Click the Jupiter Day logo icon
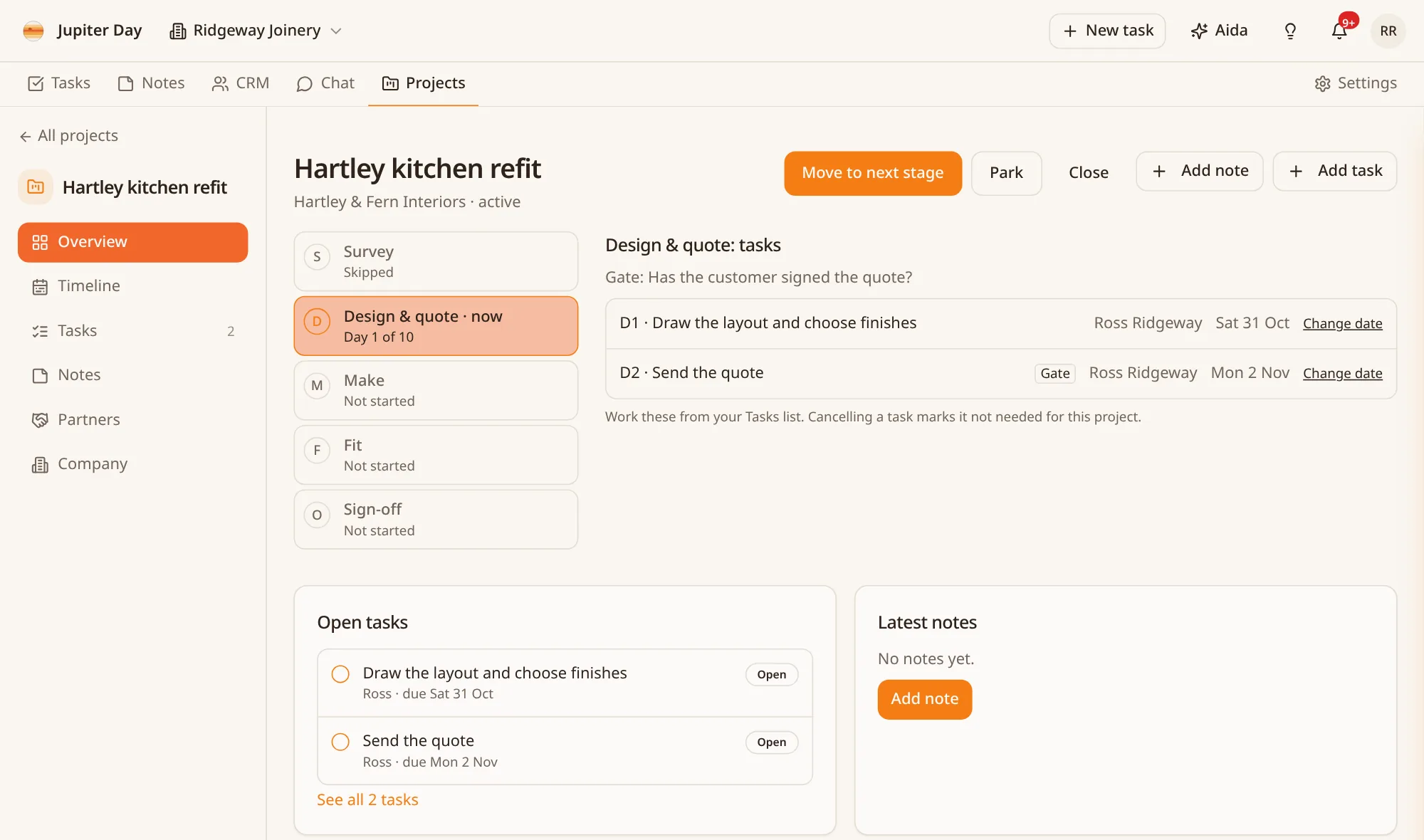This screenshot has width=1424, height=840. click(33, 31)
